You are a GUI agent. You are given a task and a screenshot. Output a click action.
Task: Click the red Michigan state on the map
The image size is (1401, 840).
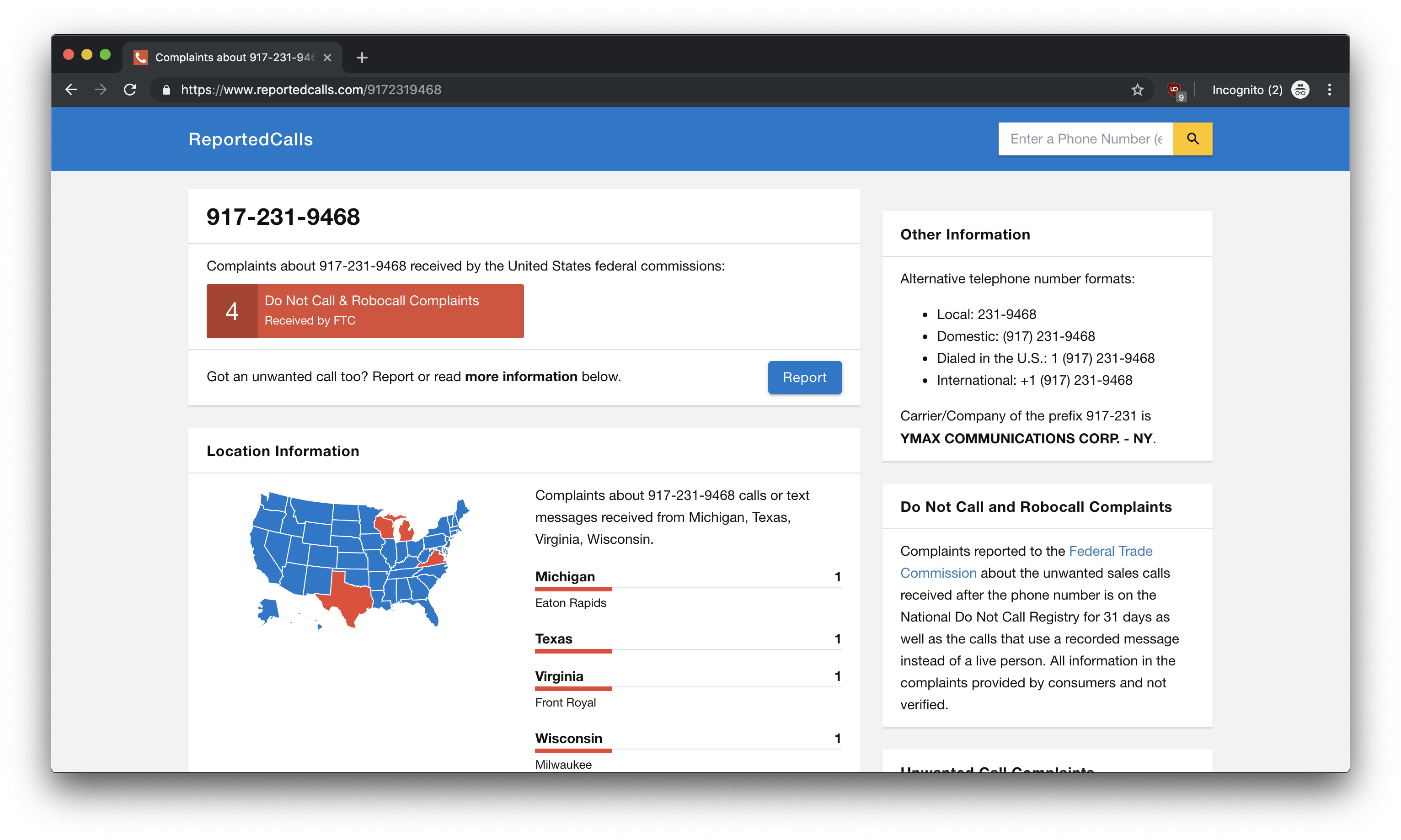406,532
